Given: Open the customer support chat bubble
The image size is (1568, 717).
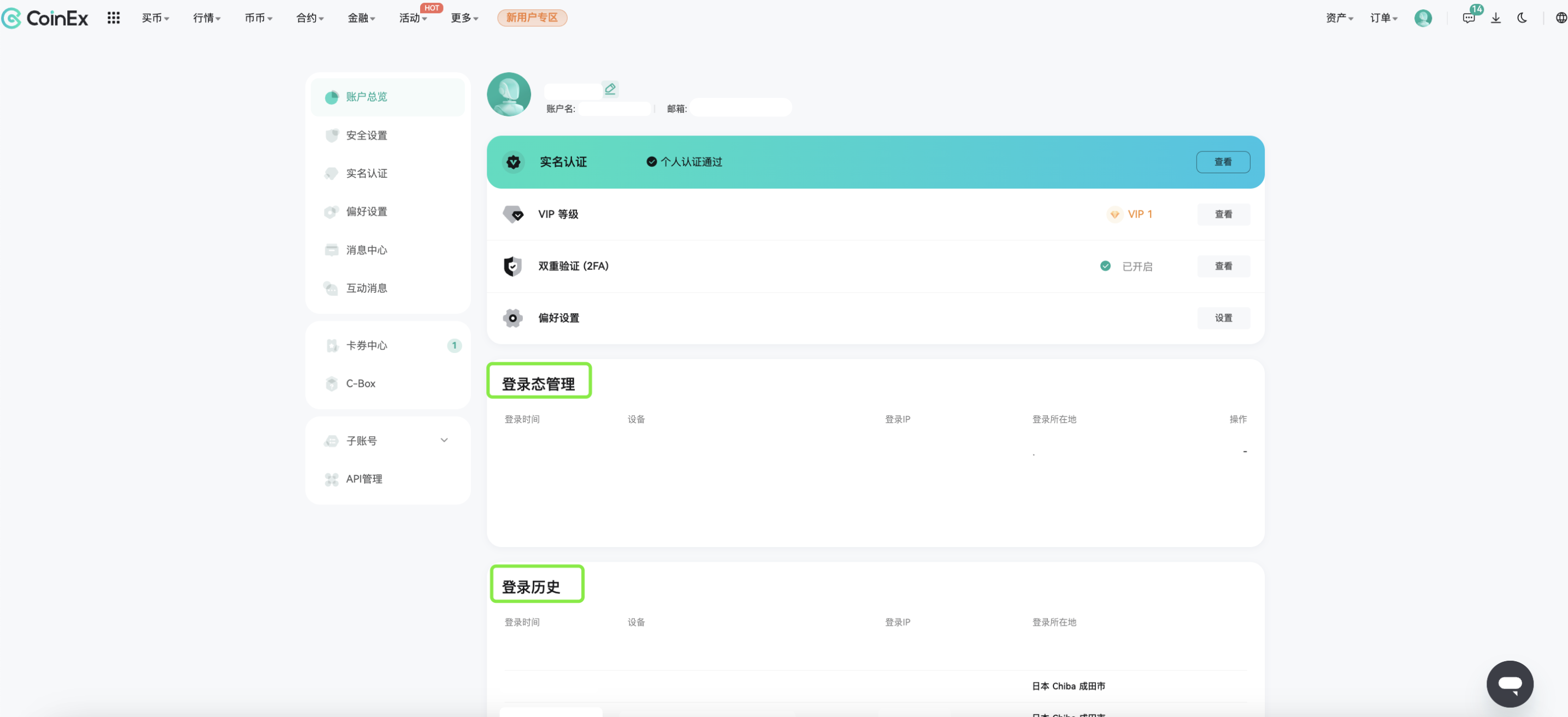Looking at the screenshot, I should (x=1509, y=684).
